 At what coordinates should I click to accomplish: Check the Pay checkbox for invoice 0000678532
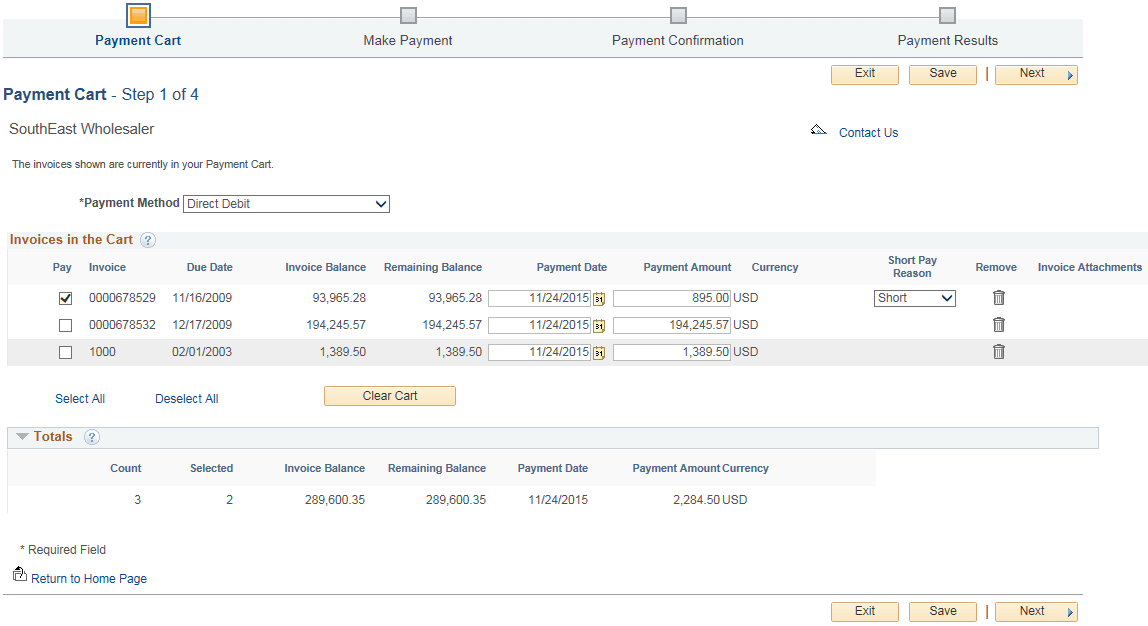pyautogui.click(x=65, y=324)
